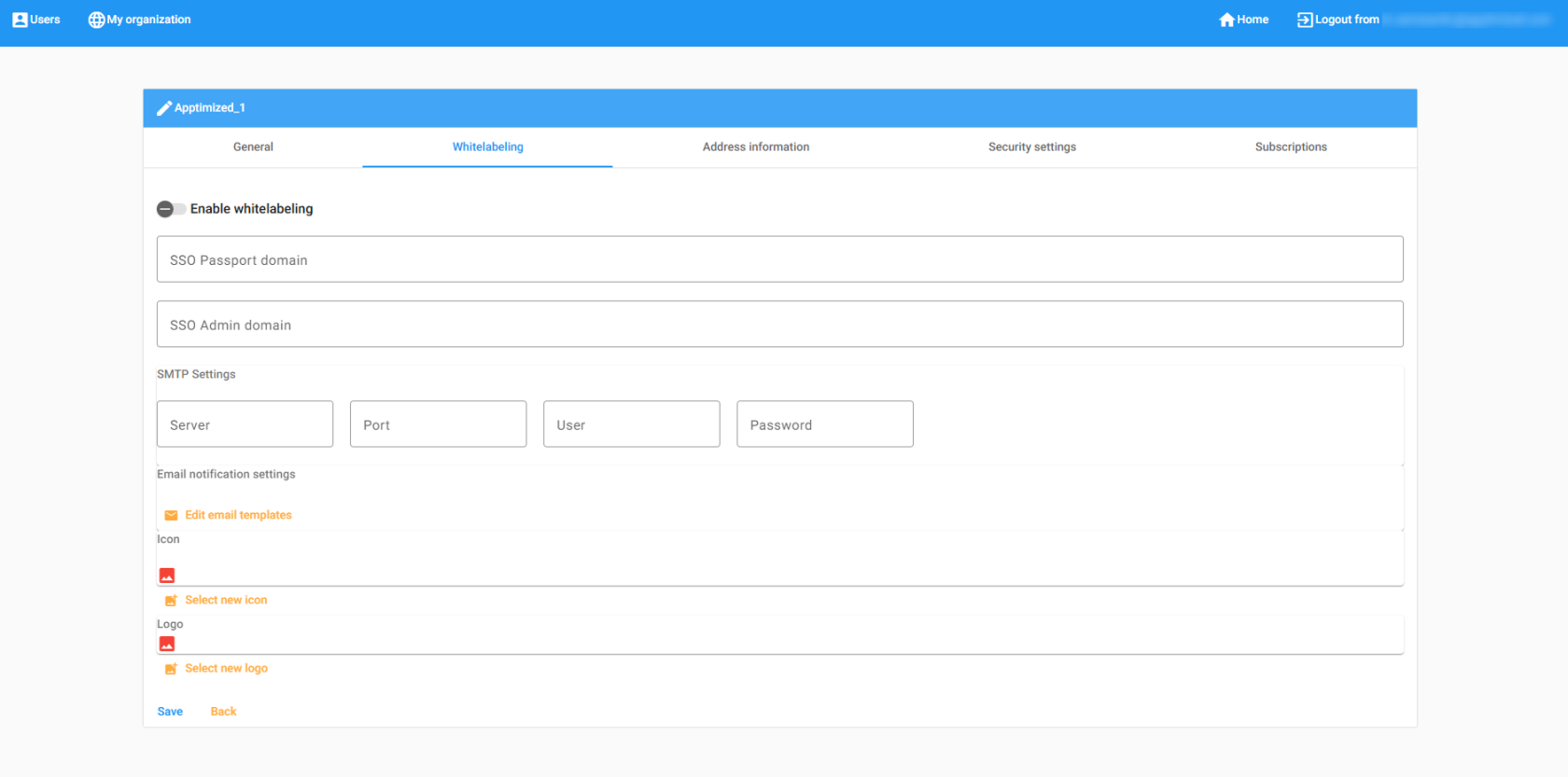The height and width of the screenshot is (777, 1568).
Task: Select the Whitelabeling tab
Action: (x=487, y=147)
